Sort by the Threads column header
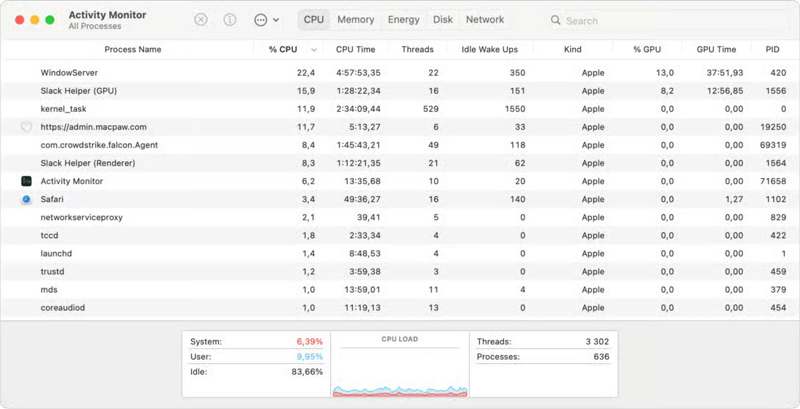Image resolution: width=800 pixels, height=409 pixels. (417, 49)
